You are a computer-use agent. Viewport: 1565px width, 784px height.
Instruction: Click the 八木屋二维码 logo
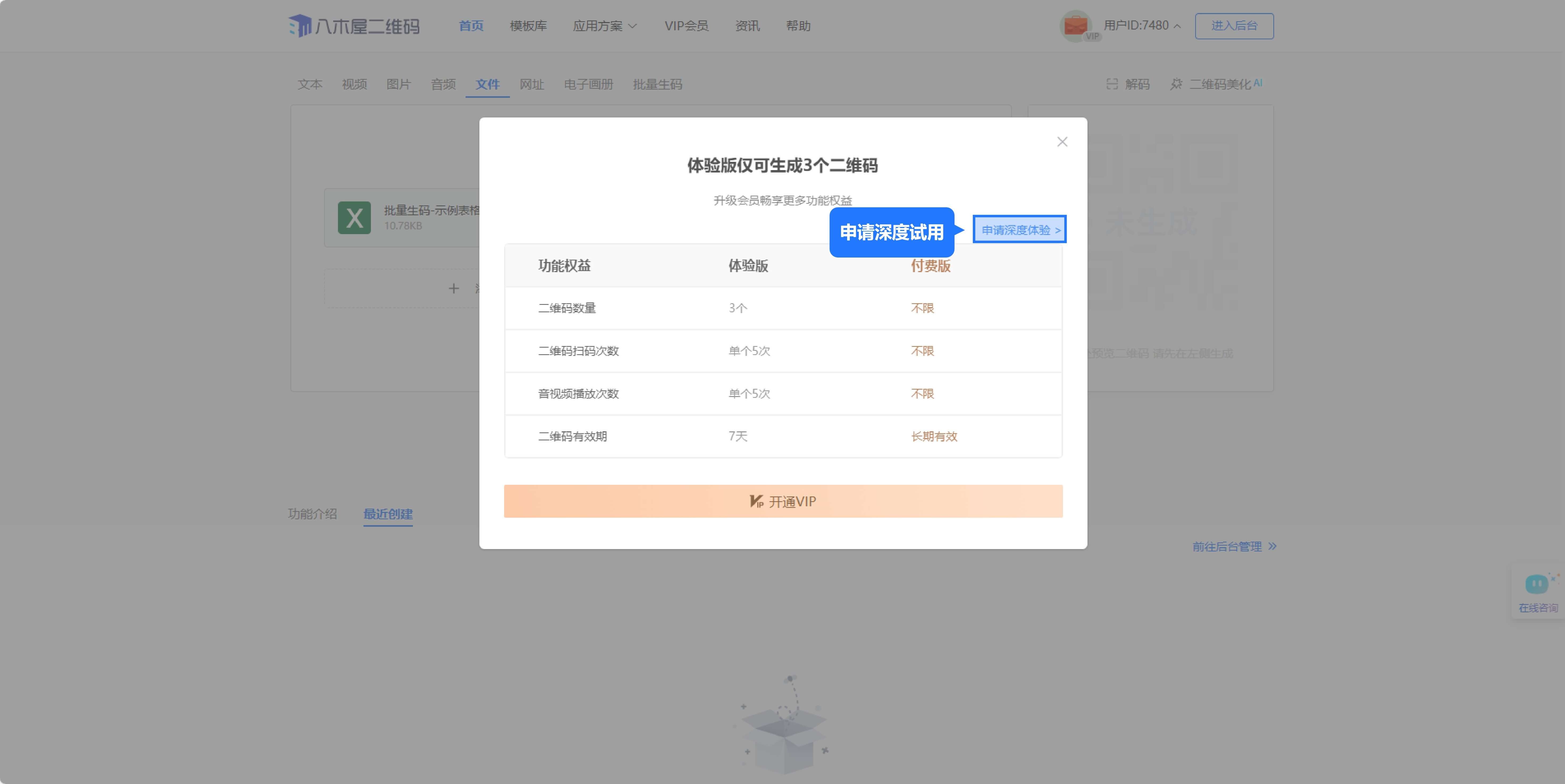[354, 26]
